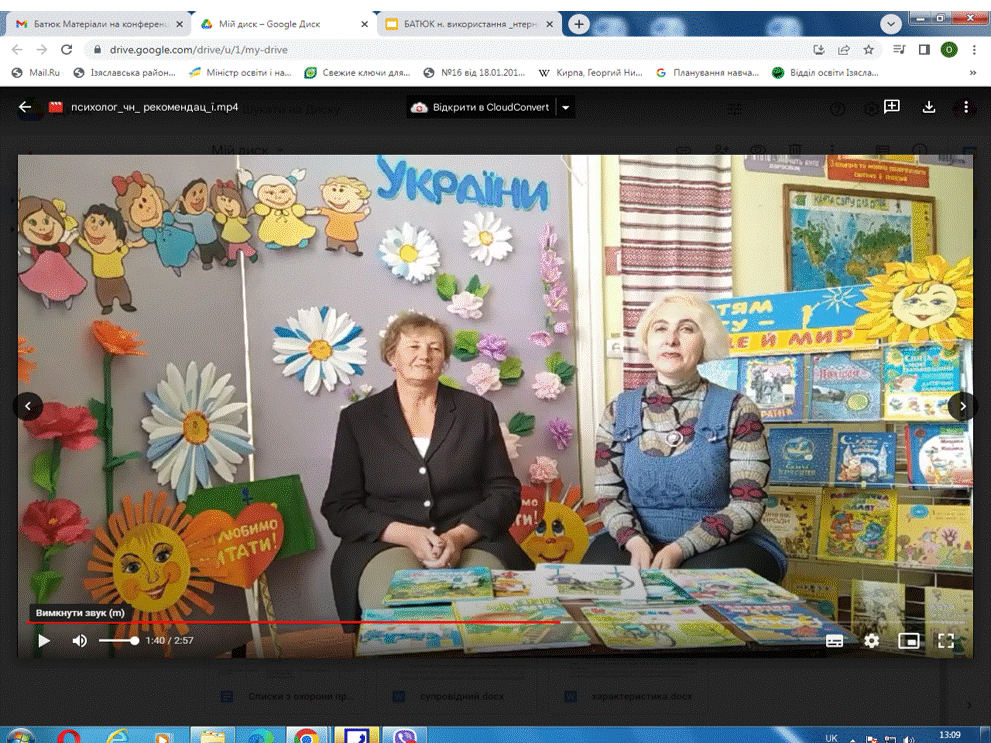Open the Mail.Ru bookmark
Screen dimensions: 991x743
(x=35, y=73)
